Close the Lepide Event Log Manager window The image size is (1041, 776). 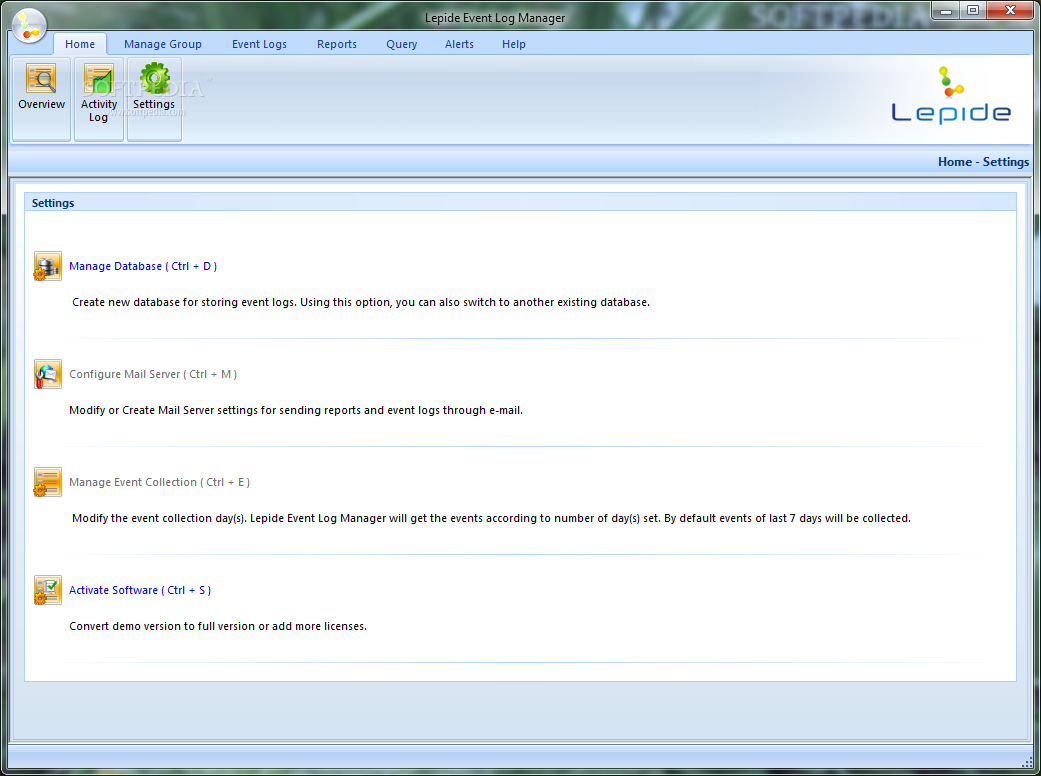click(1010, 11)
